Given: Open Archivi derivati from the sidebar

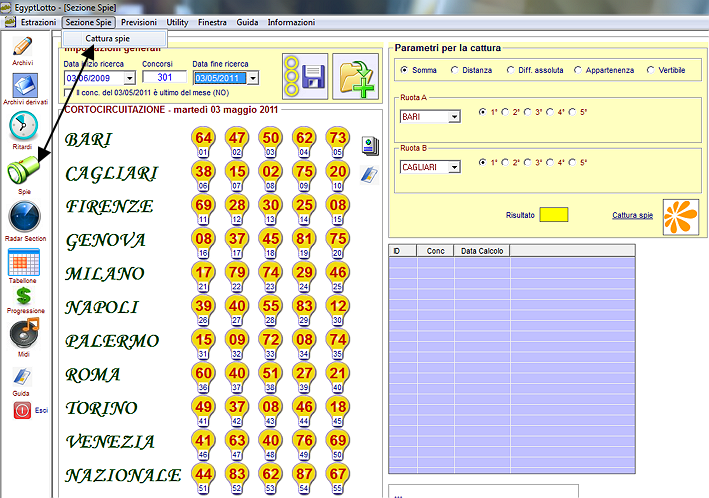Looking at the screenshot, I should [25, 85].
